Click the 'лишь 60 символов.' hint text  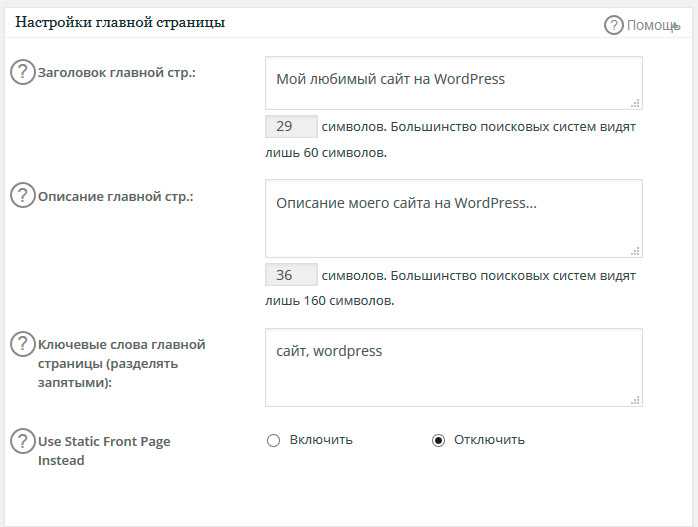[x=326, y=153]
